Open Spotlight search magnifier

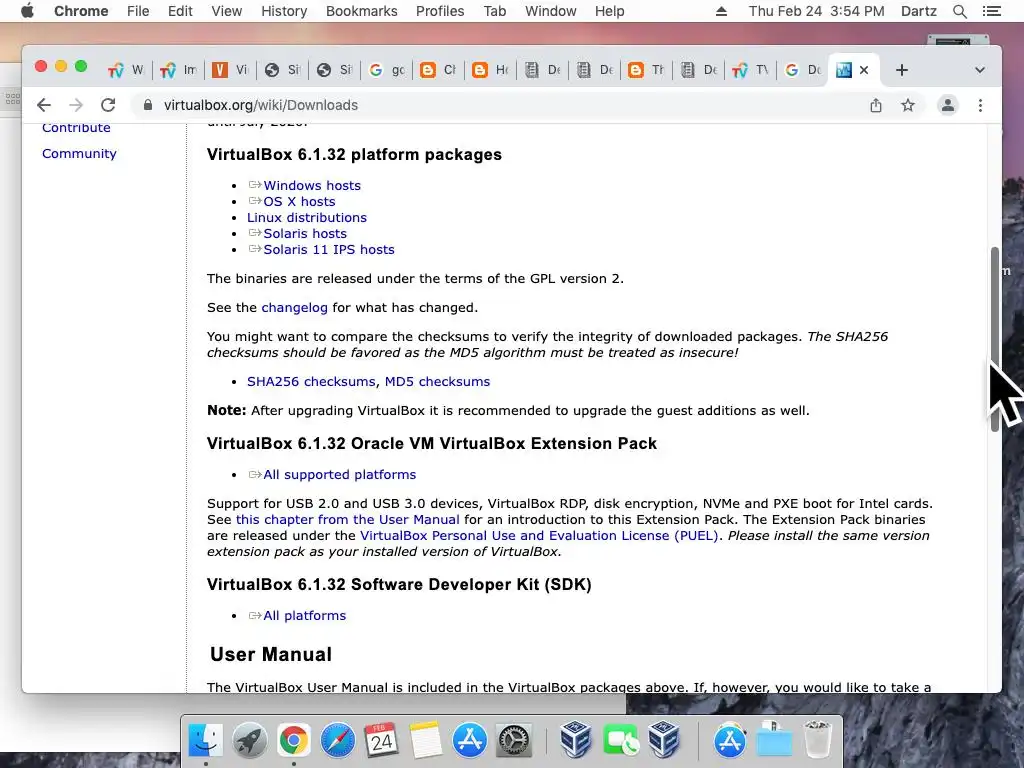[x=959, y=11]
